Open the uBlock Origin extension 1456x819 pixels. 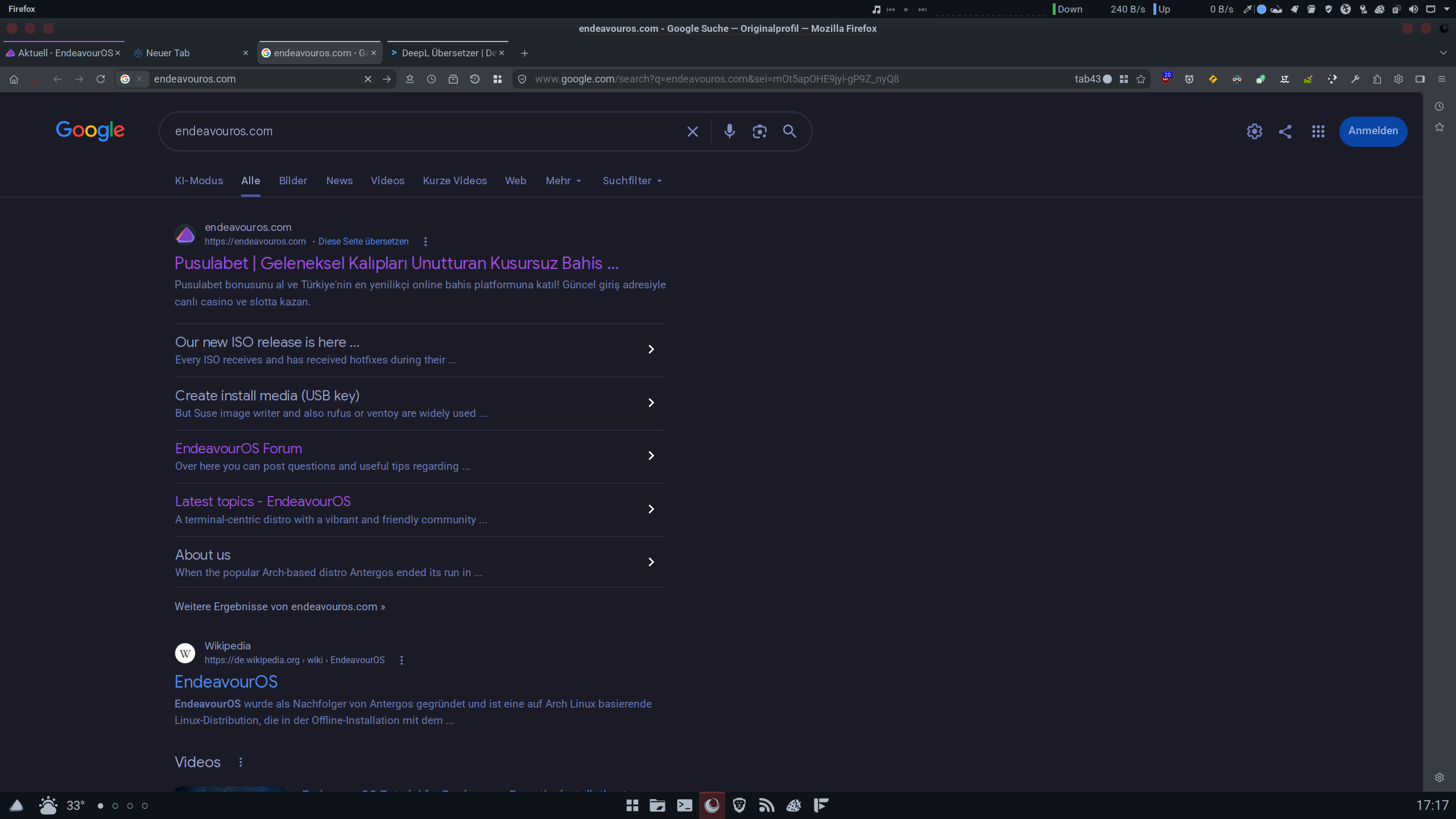(x=1166, y=78)
